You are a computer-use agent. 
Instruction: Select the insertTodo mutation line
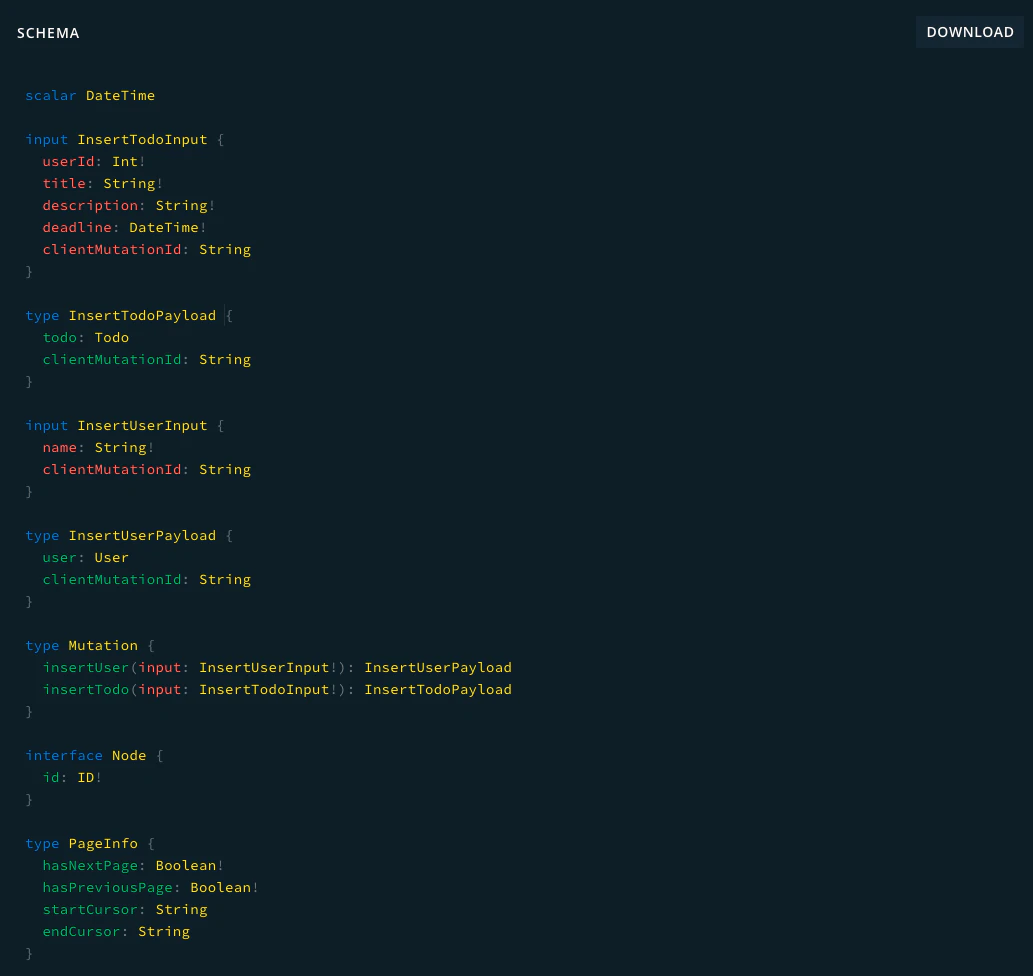click(277, 689)
